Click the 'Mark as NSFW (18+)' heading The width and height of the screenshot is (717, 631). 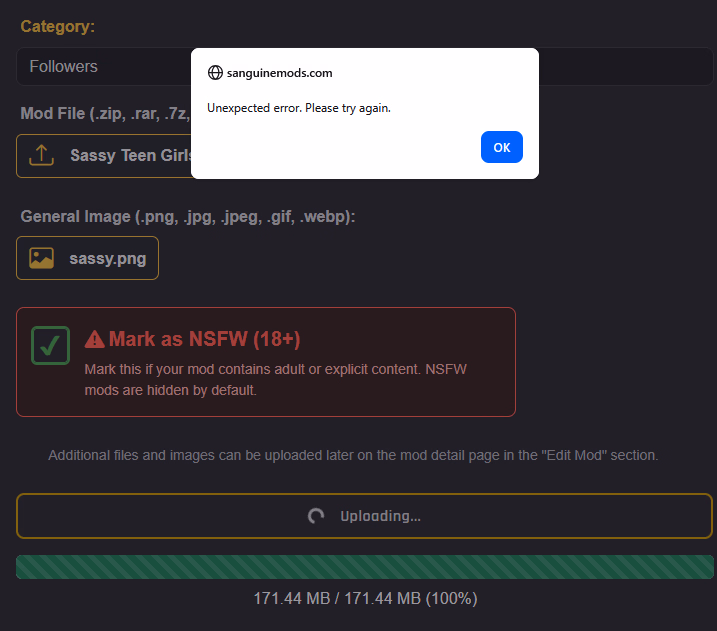[x=204, y=339]
